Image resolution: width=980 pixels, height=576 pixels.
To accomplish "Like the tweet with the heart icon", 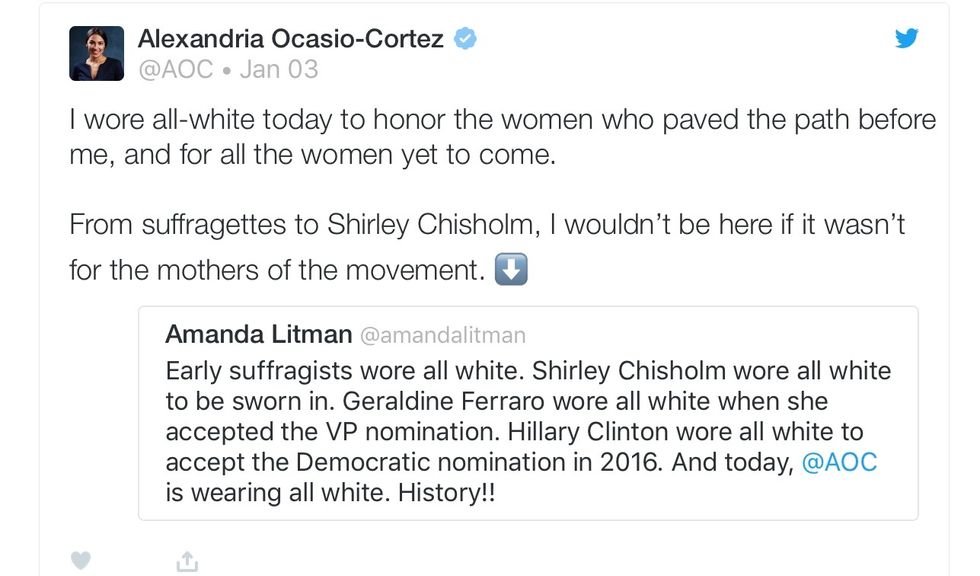I will tap(81, 562).
